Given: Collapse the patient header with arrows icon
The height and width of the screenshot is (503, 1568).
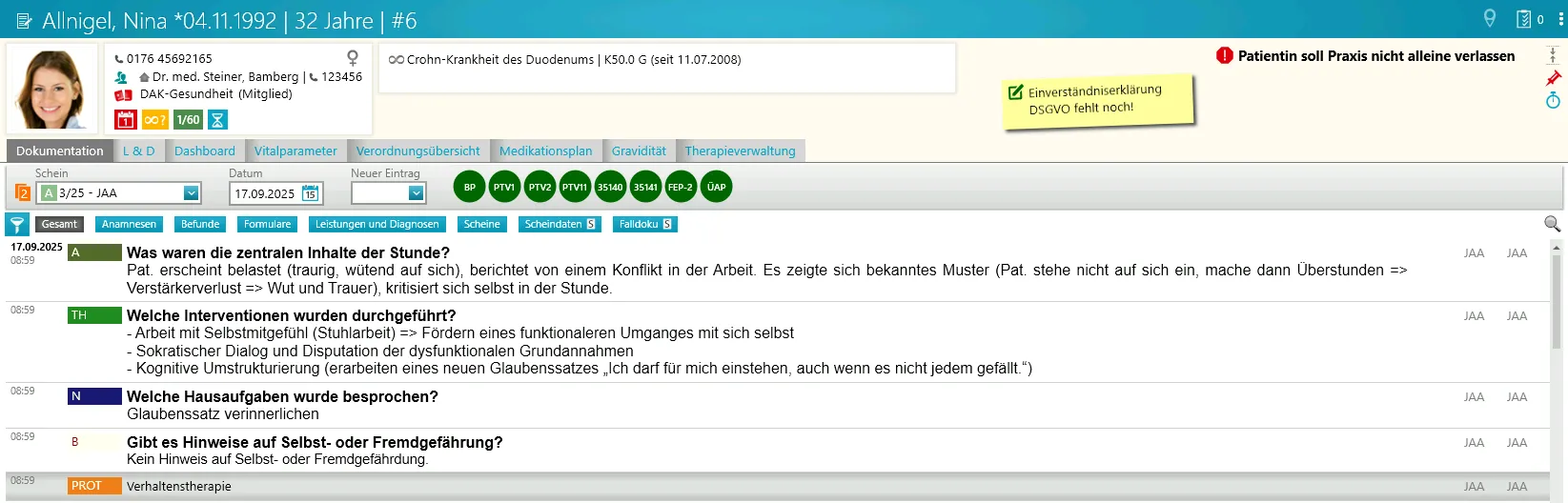Looking at the screenshot, I should pyautogui.click(x=1553, y=56).
